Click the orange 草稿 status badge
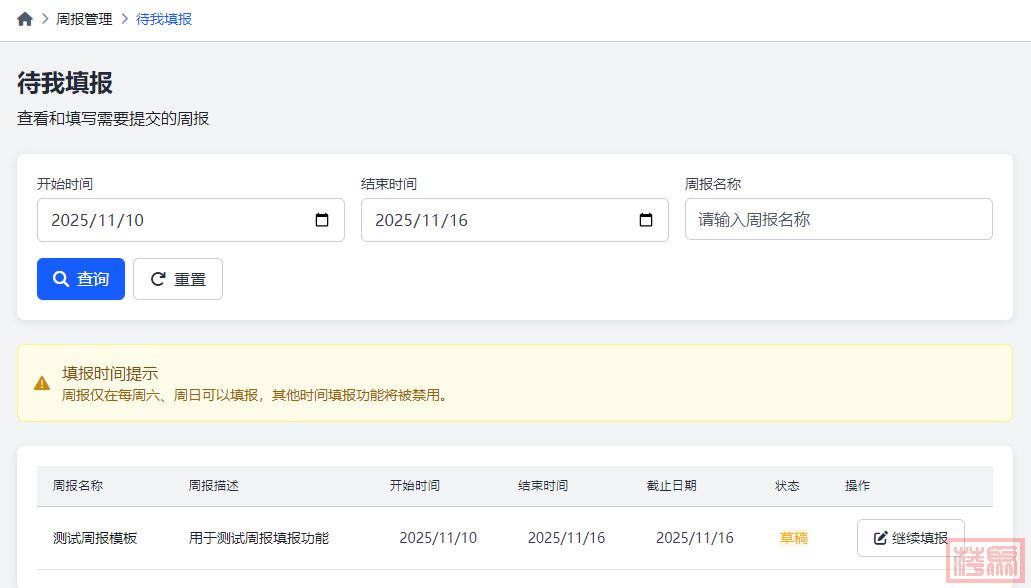This screenshot has height=588, width=1031. click(x=794, y=538)
